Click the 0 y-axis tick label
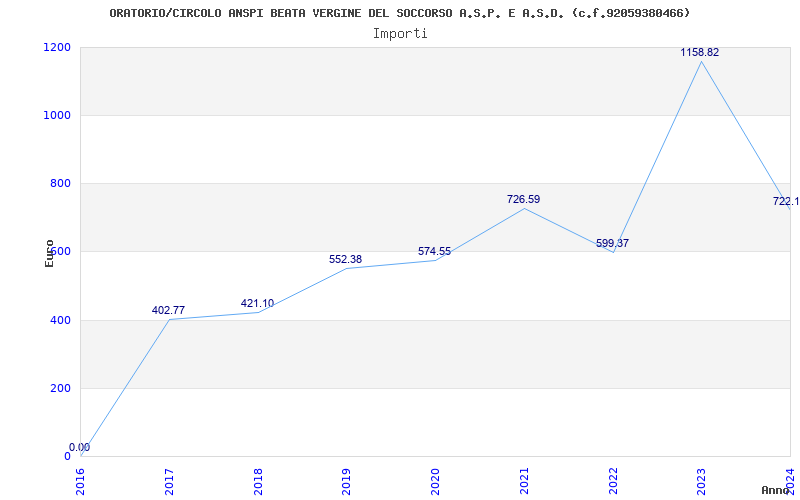The image size is (800, 500). click(x=67, y=456)
